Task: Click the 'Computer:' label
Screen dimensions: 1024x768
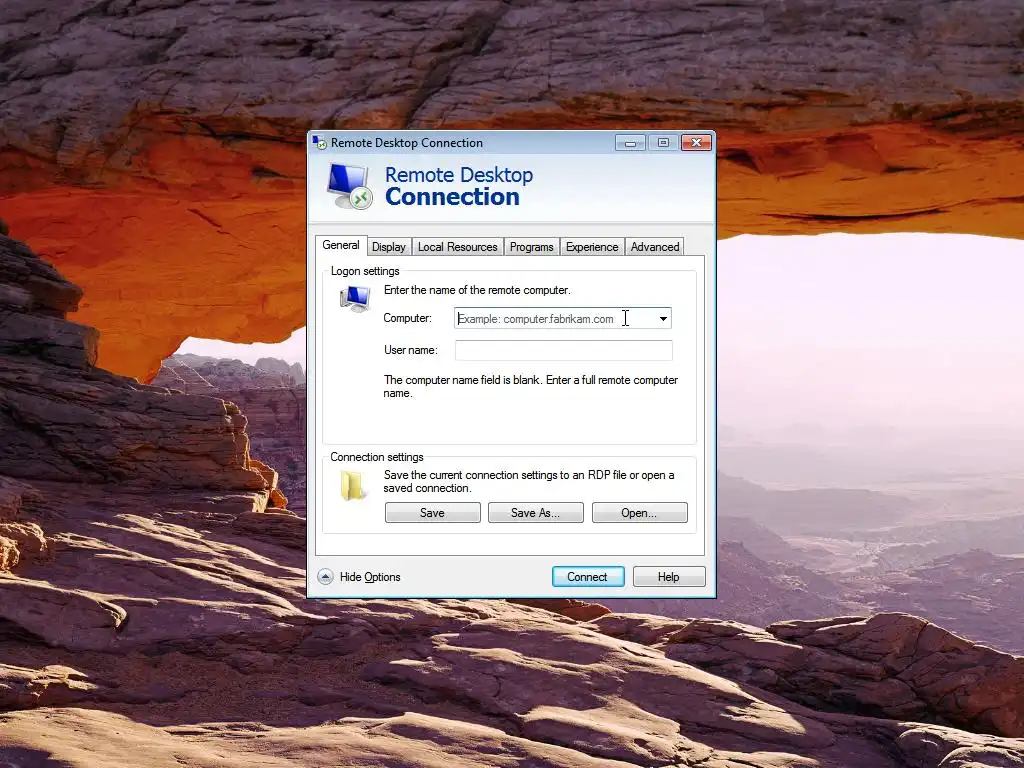Action: [408, 318]
